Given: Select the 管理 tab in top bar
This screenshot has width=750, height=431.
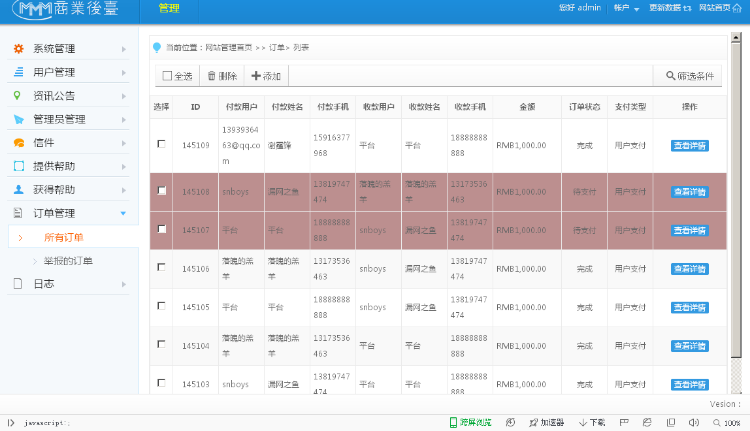Looking at the screenshot, I should (x=169, y=8).
